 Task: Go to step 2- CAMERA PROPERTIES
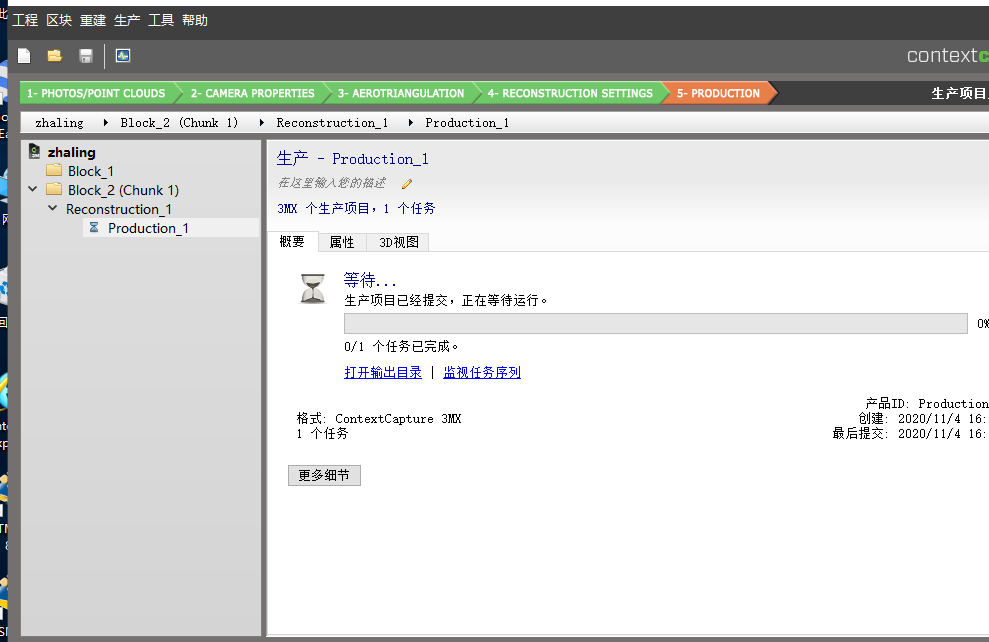252,93
